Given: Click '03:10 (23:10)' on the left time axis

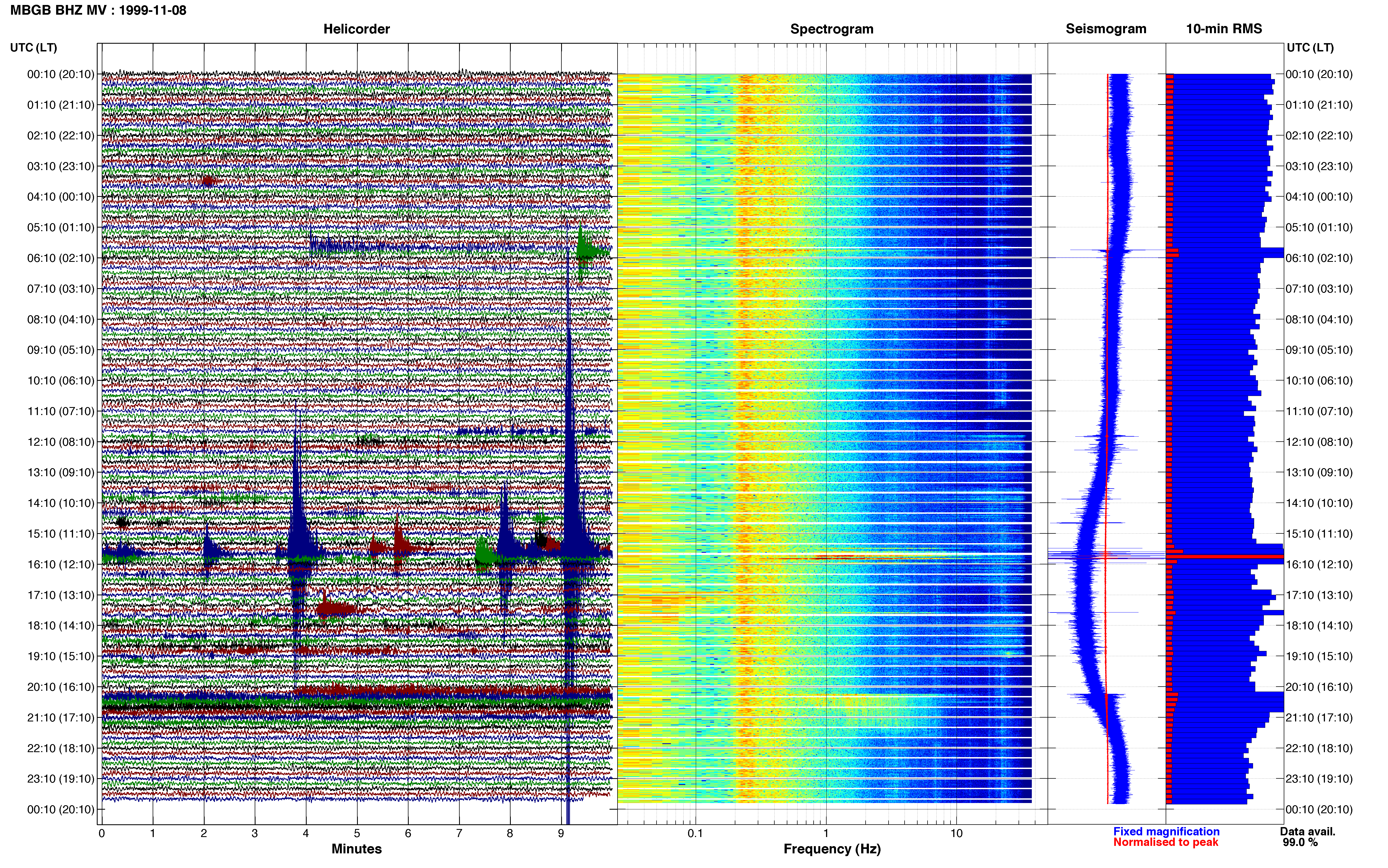Looking at the screenshot, I should coord(61,166).
